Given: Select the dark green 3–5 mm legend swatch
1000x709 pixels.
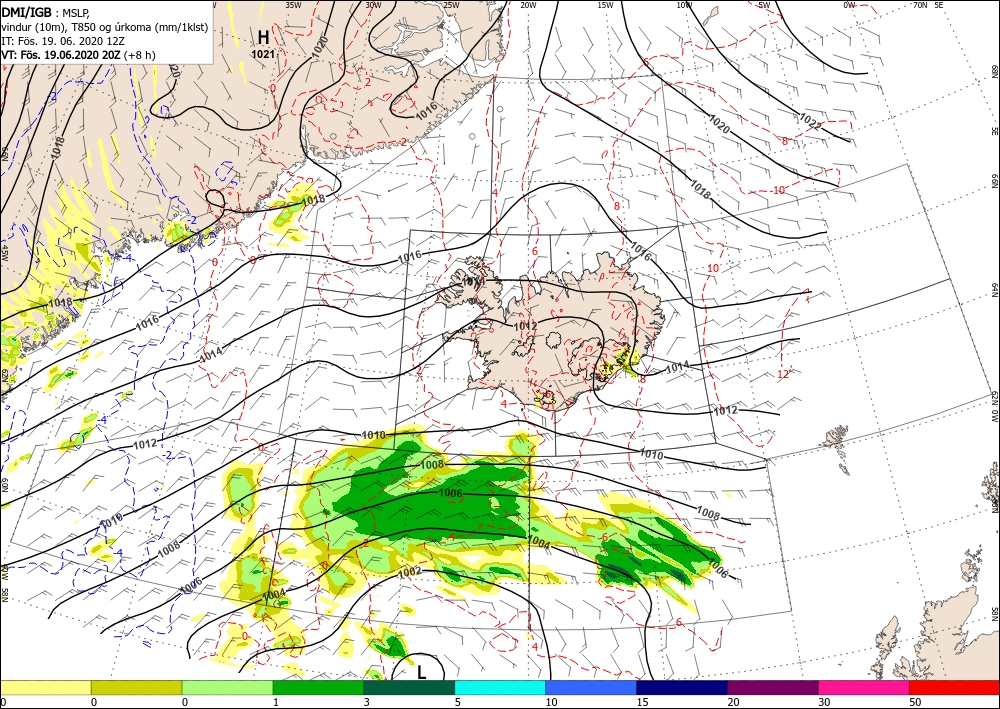Looking at the screenshot, I should tap(409, 687).
